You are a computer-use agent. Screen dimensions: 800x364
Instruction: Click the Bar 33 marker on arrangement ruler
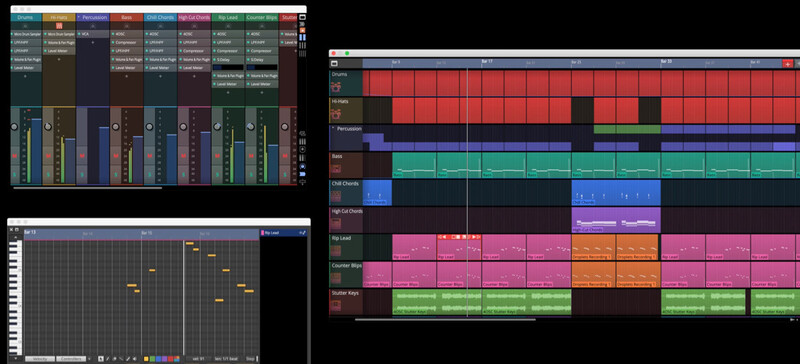pos(666,61)
